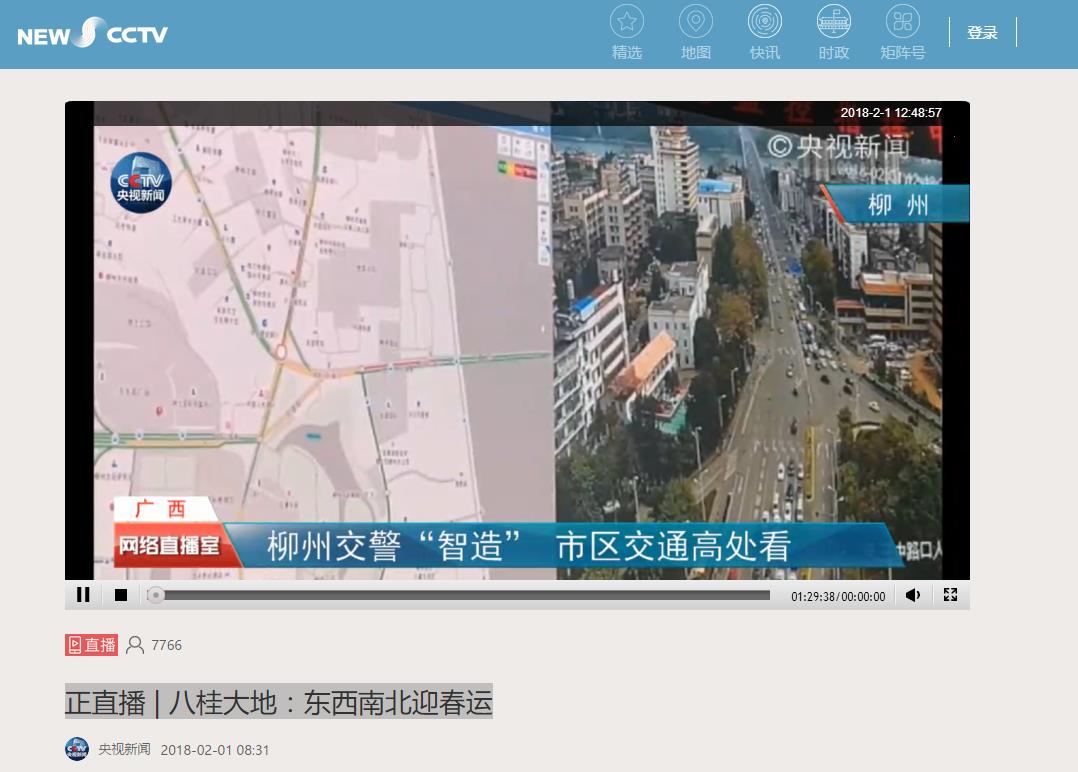Click the time display 01:29:38/00:00:00

pyautogui.click(x=838, y=597)
